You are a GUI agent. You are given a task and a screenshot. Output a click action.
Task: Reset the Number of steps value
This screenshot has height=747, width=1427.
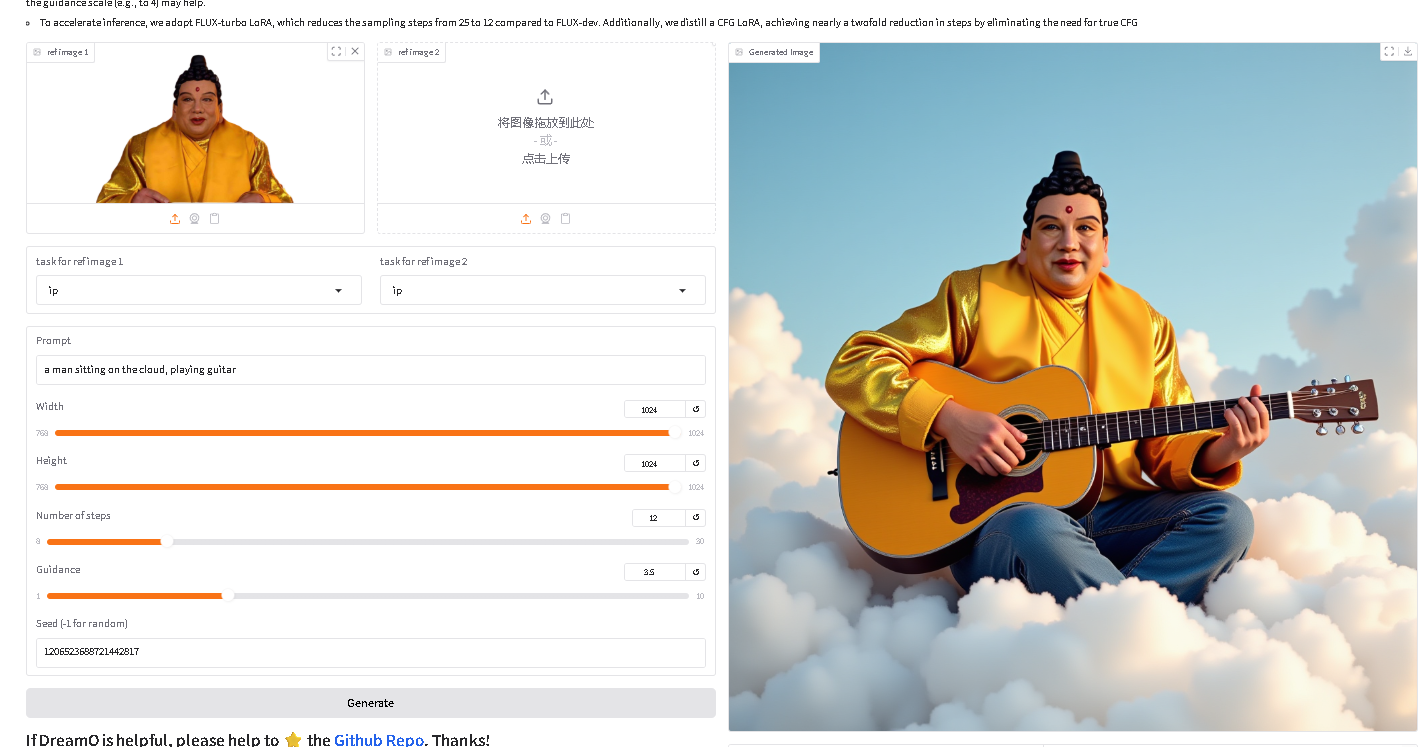[x=696, y=518]
